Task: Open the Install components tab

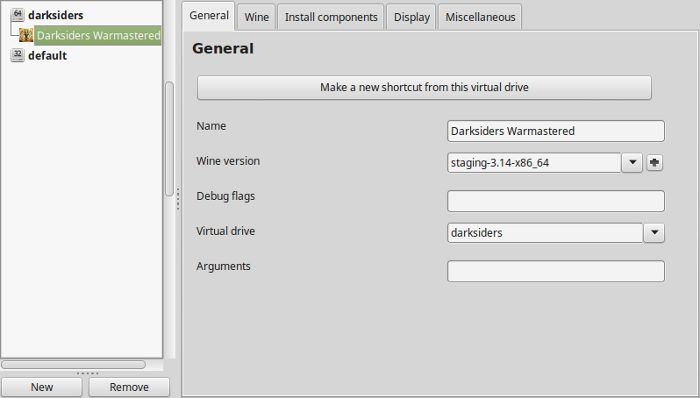Action: click(x=331, y=17)
